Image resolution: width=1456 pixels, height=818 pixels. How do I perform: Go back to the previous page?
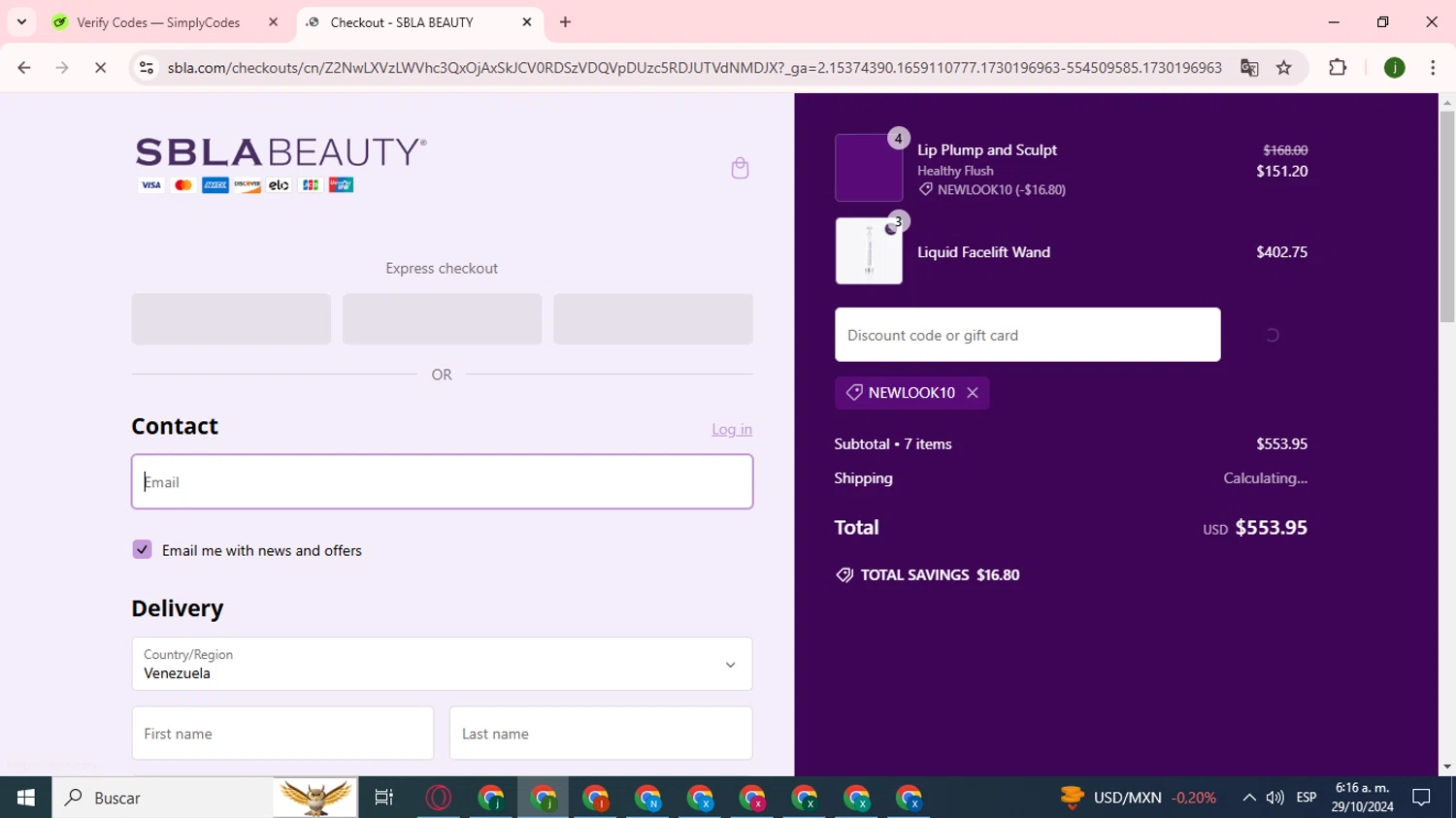pos(24,67)
